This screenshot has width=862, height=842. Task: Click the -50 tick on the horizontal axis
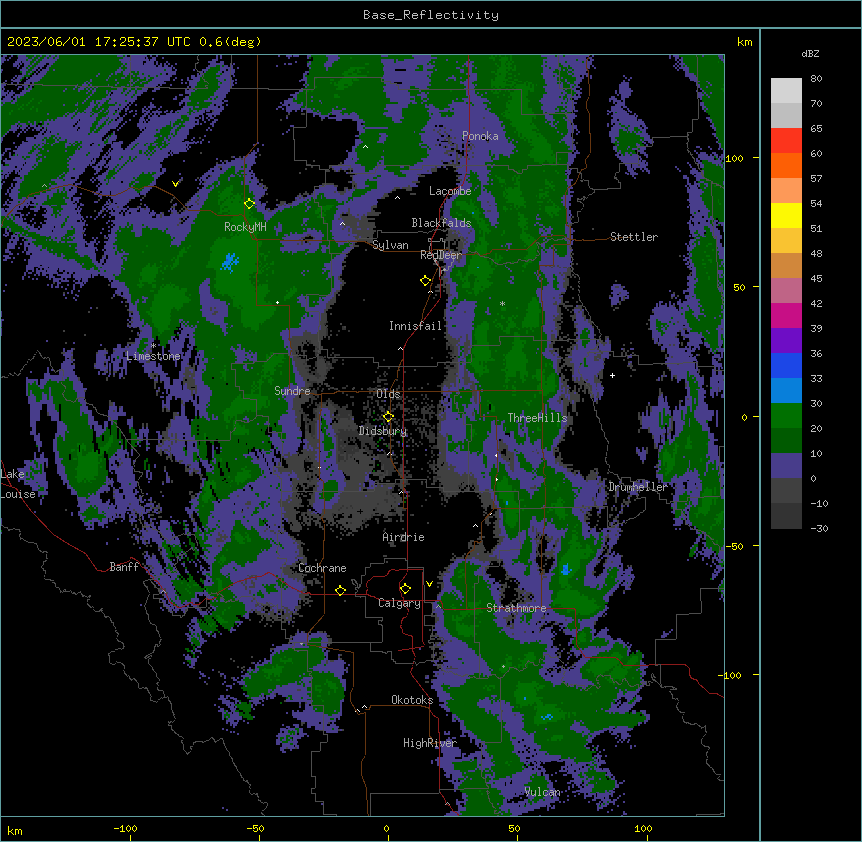[255, 828]
